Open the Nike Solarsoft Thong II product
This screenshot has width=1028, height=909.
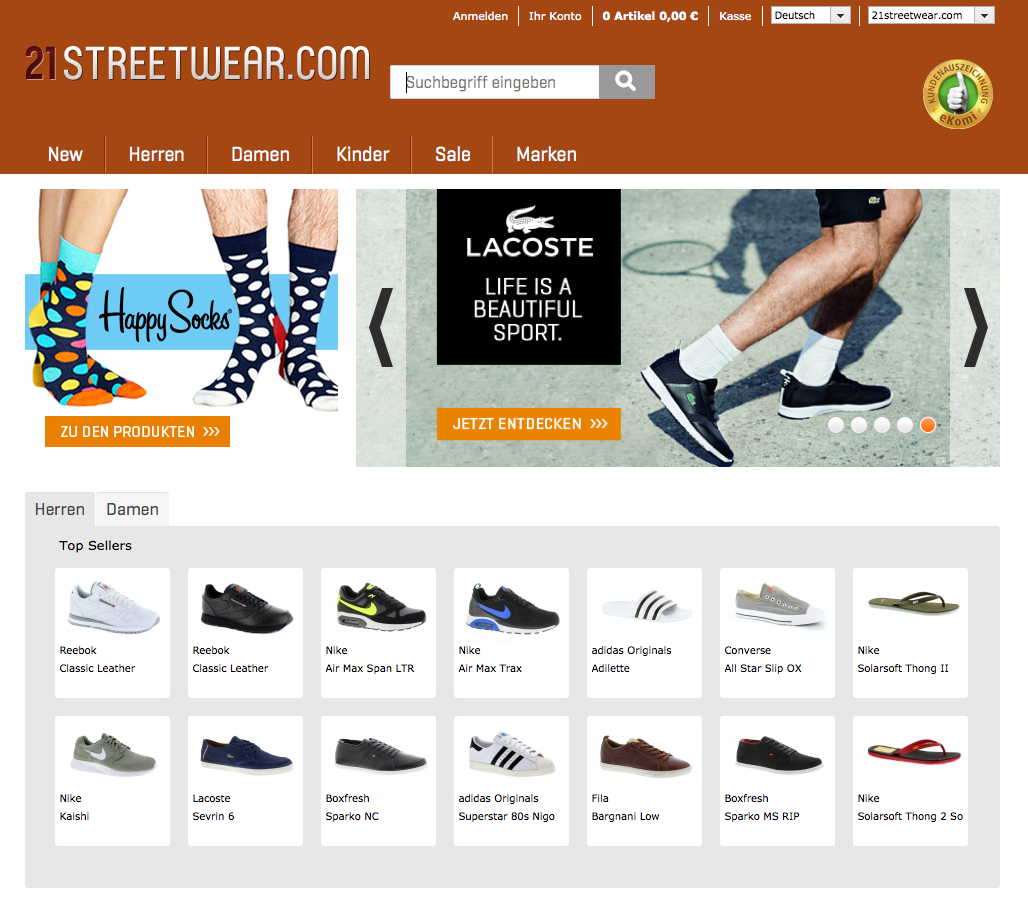[911, 633]
